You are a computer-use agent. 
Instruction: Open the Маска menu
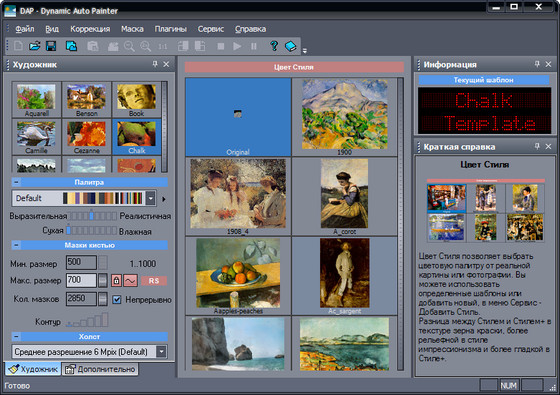(x=132, y=29)
